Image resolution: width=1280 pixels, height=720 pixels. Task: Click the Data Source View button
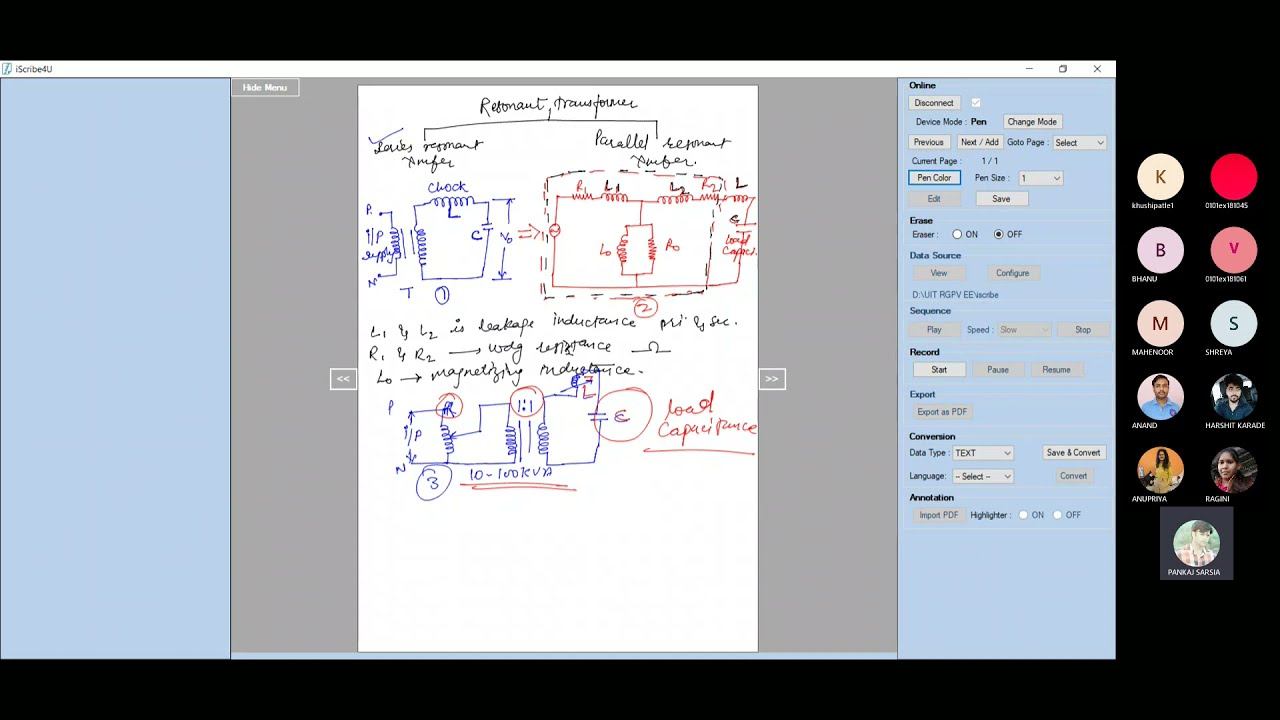(x=939, y=273)
